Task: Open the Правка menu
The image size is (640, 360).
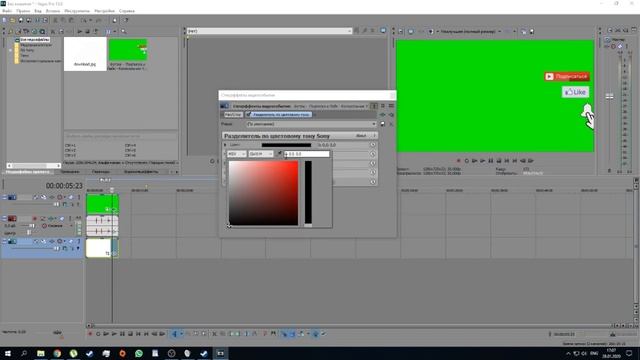Action: point(23,11)
